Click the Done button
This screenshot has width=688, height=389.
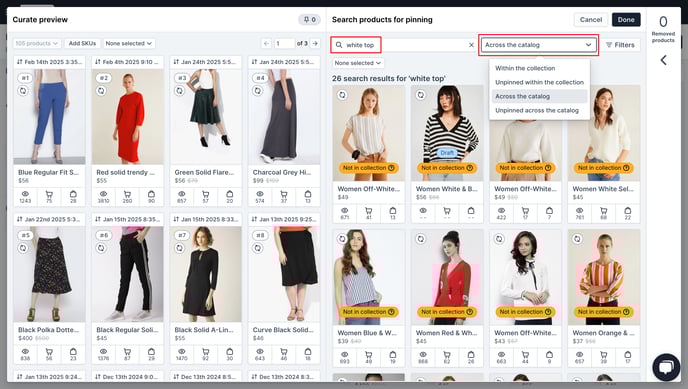coord(626,20)
